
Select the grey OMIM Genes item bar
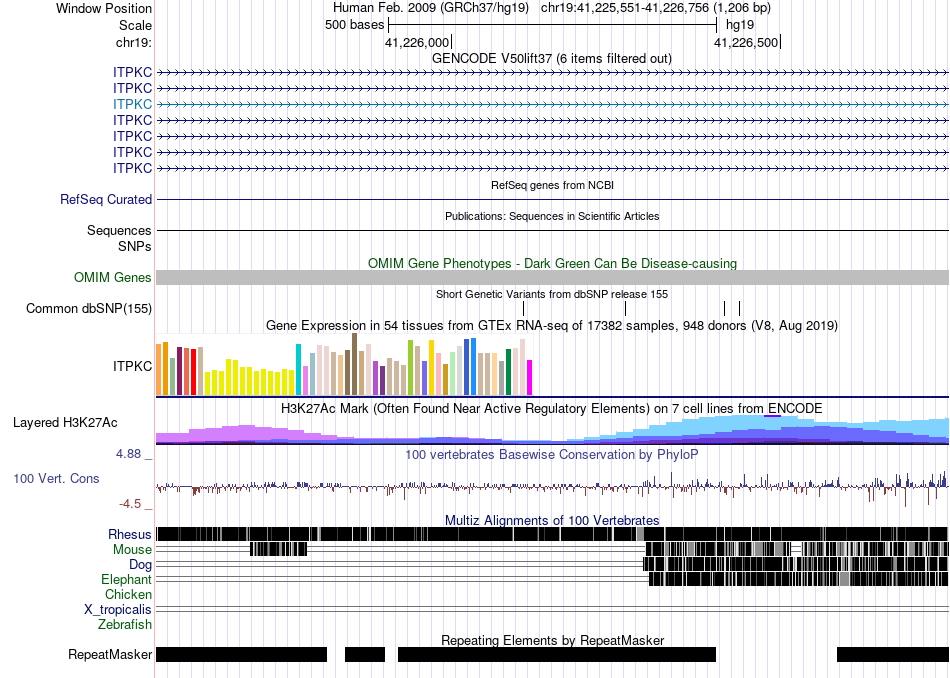click(x=553, y=278)
